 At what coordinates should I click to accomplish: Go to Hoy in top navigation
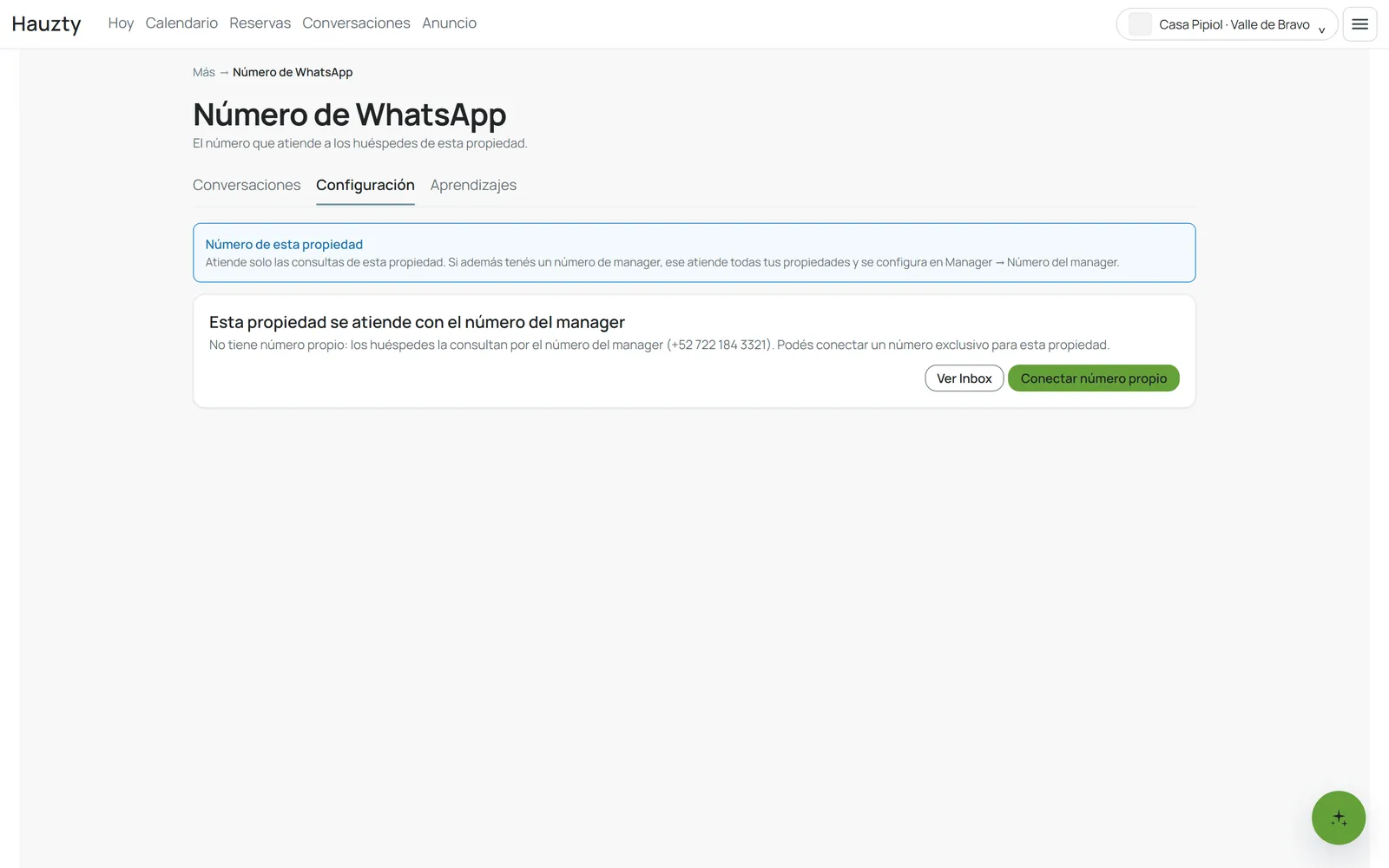(121, 23)
